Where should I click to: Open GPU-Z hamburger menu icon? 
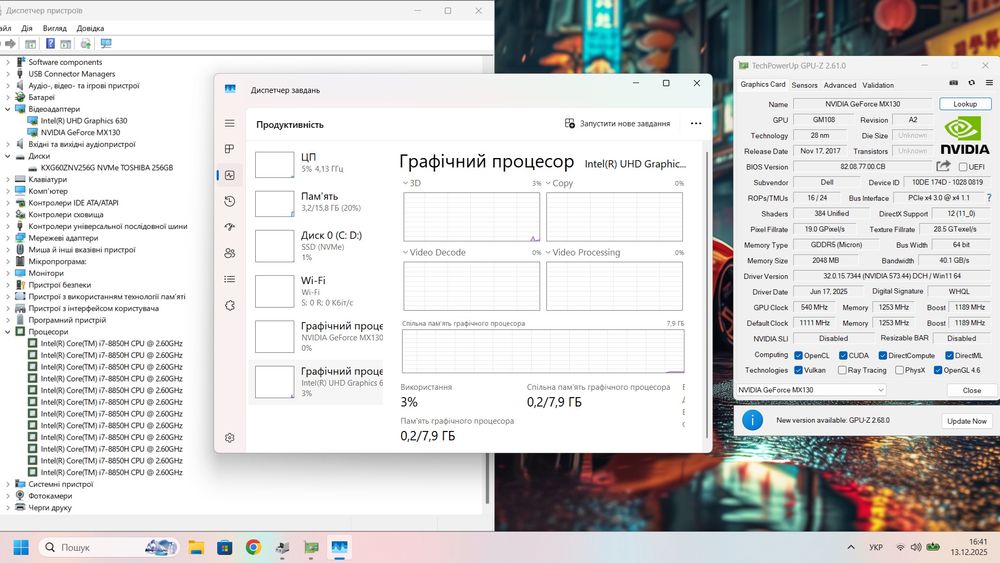coord(989,83)
